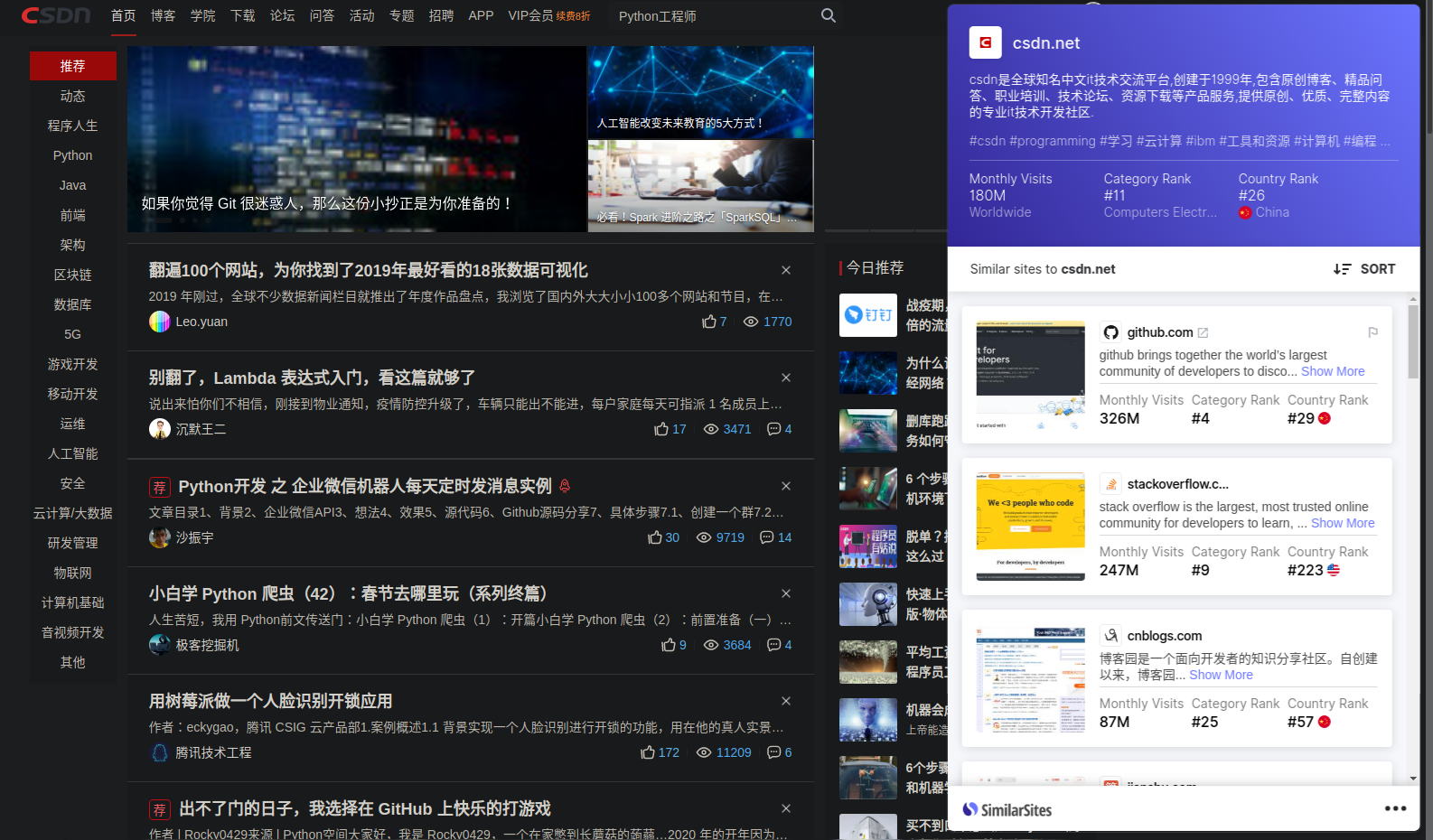This screenshot has width=1433, height=840.
Task: Click SORT button in similar sites
Action: 1364,269
